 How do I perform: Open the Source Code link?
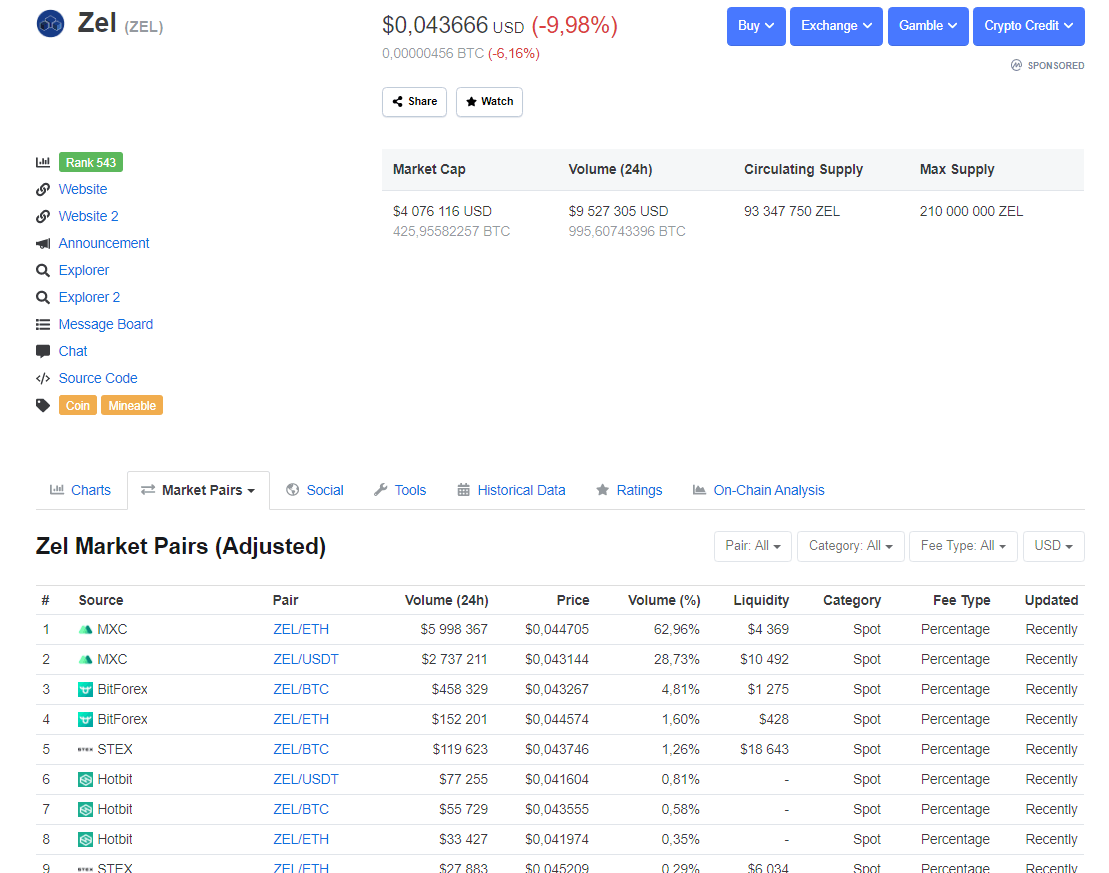98,378
